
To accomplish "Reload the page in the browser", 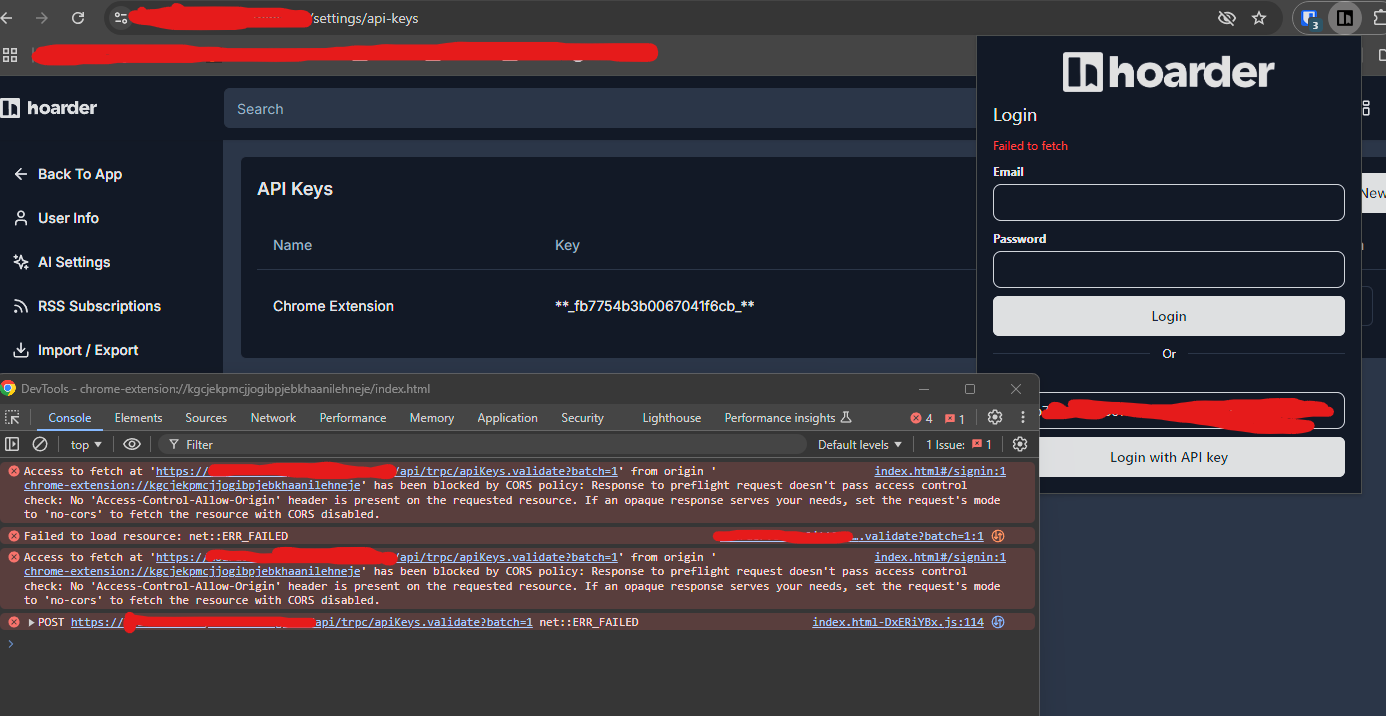I will [x=78, y=18].
